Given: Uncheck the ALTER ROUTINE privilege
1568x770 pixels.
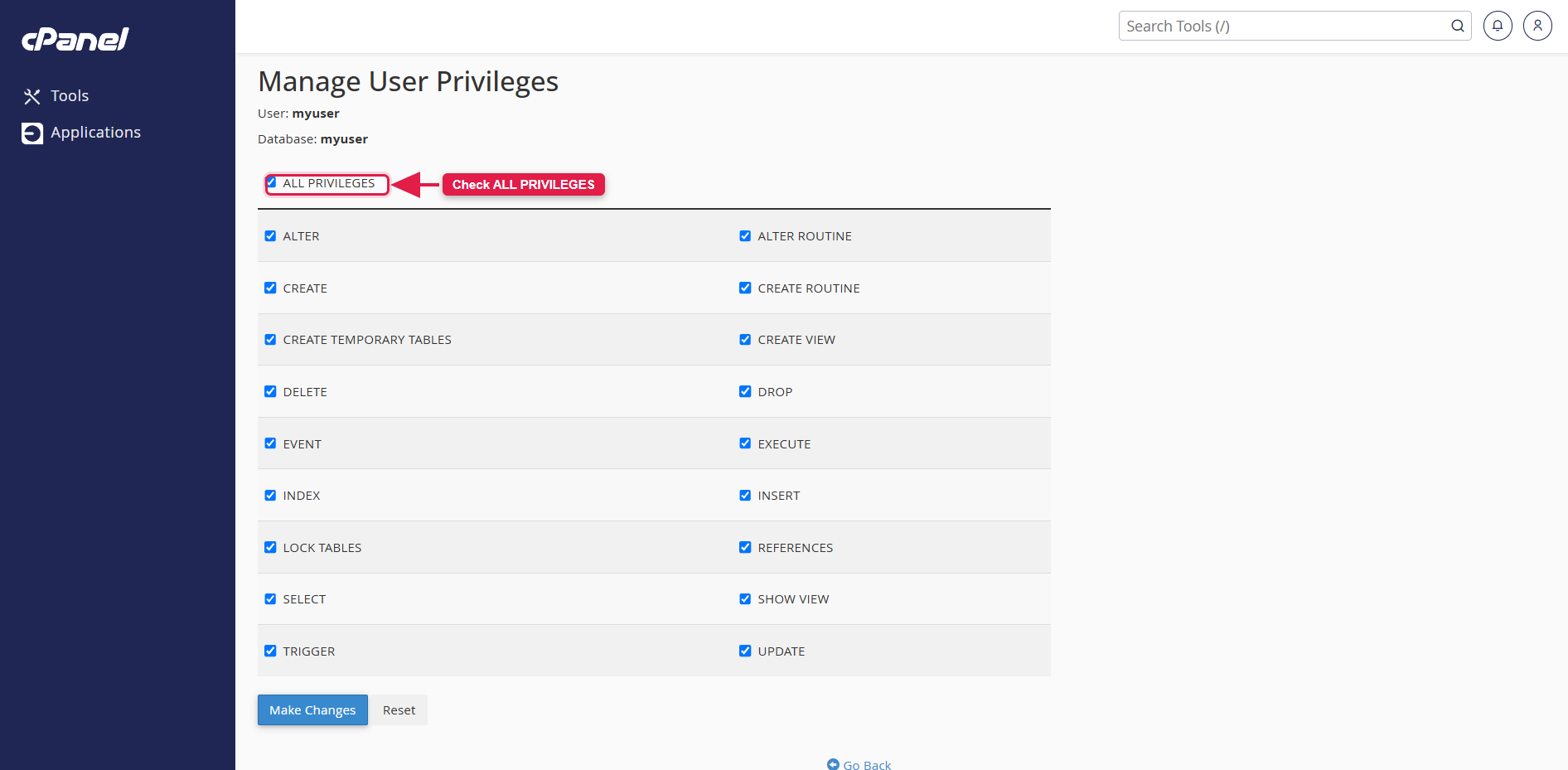Looking at the screenshot, I should [x=745, y=236].
